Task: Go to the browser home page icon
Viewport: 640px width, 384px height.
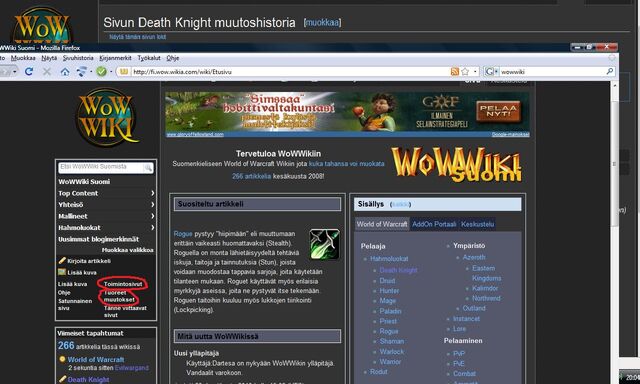Action: point(64,72)
